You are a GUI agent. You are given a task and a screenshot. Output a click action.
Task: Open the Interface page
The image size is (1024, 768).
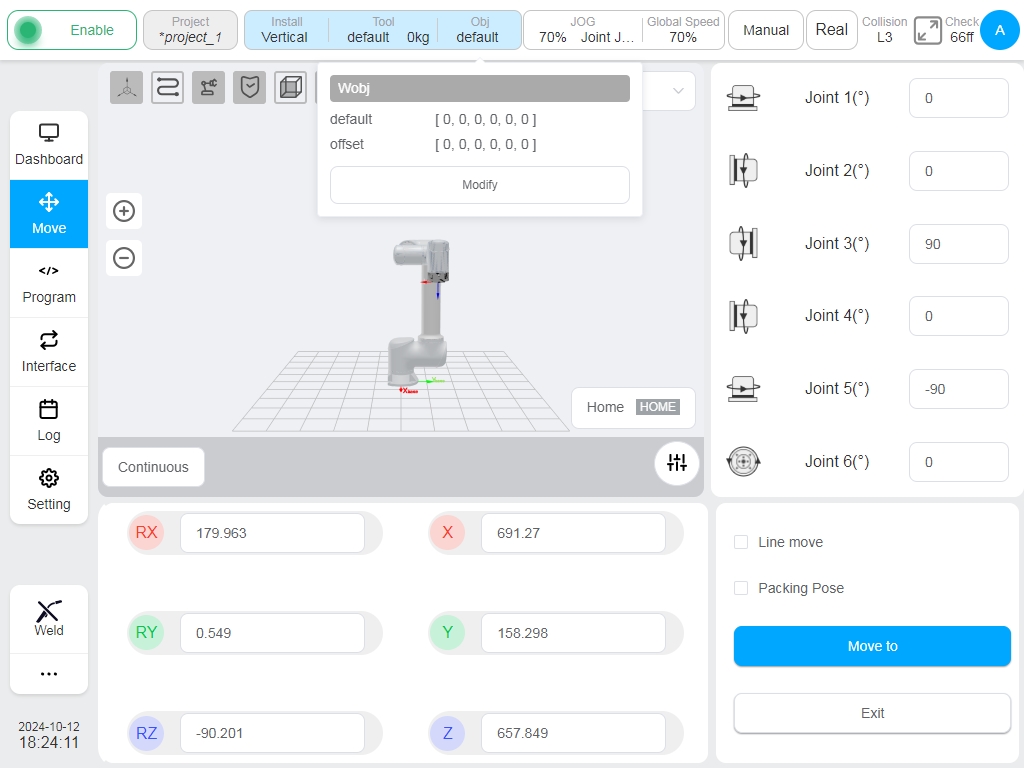coord(49,353)
